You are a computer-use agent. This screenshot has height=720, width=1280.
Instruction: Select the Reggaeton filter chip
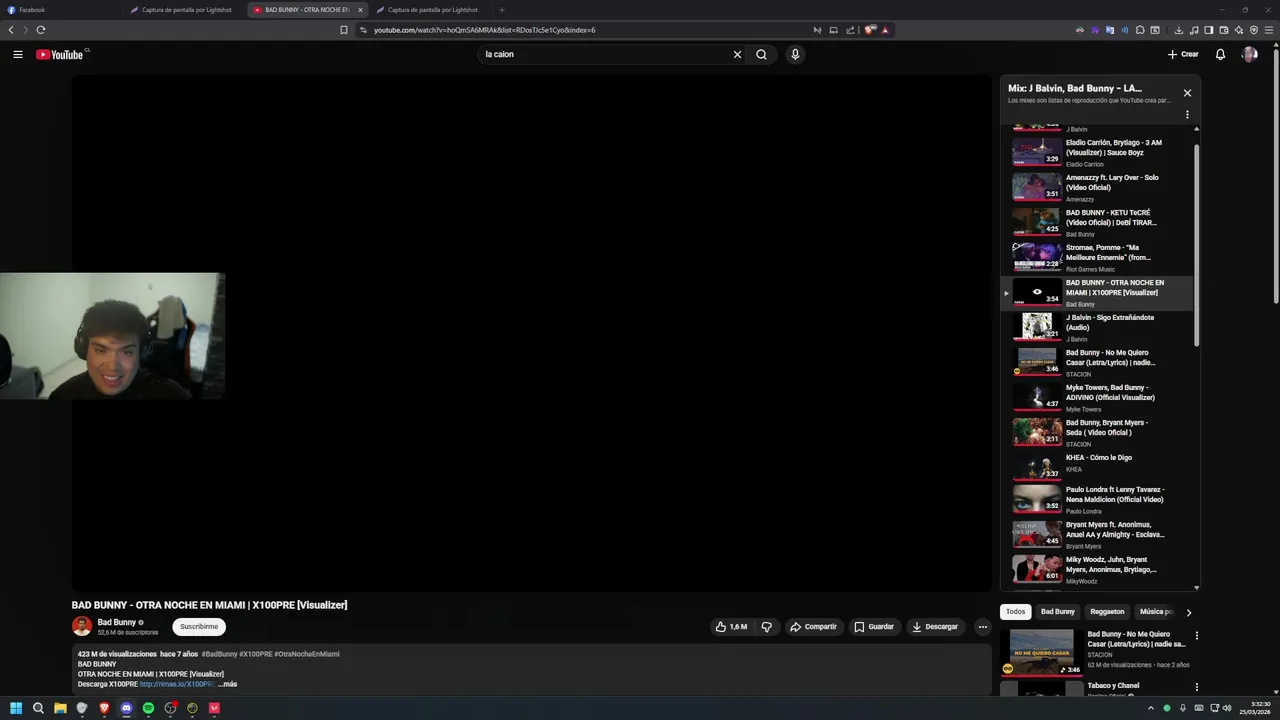[x=1107, y=612]
